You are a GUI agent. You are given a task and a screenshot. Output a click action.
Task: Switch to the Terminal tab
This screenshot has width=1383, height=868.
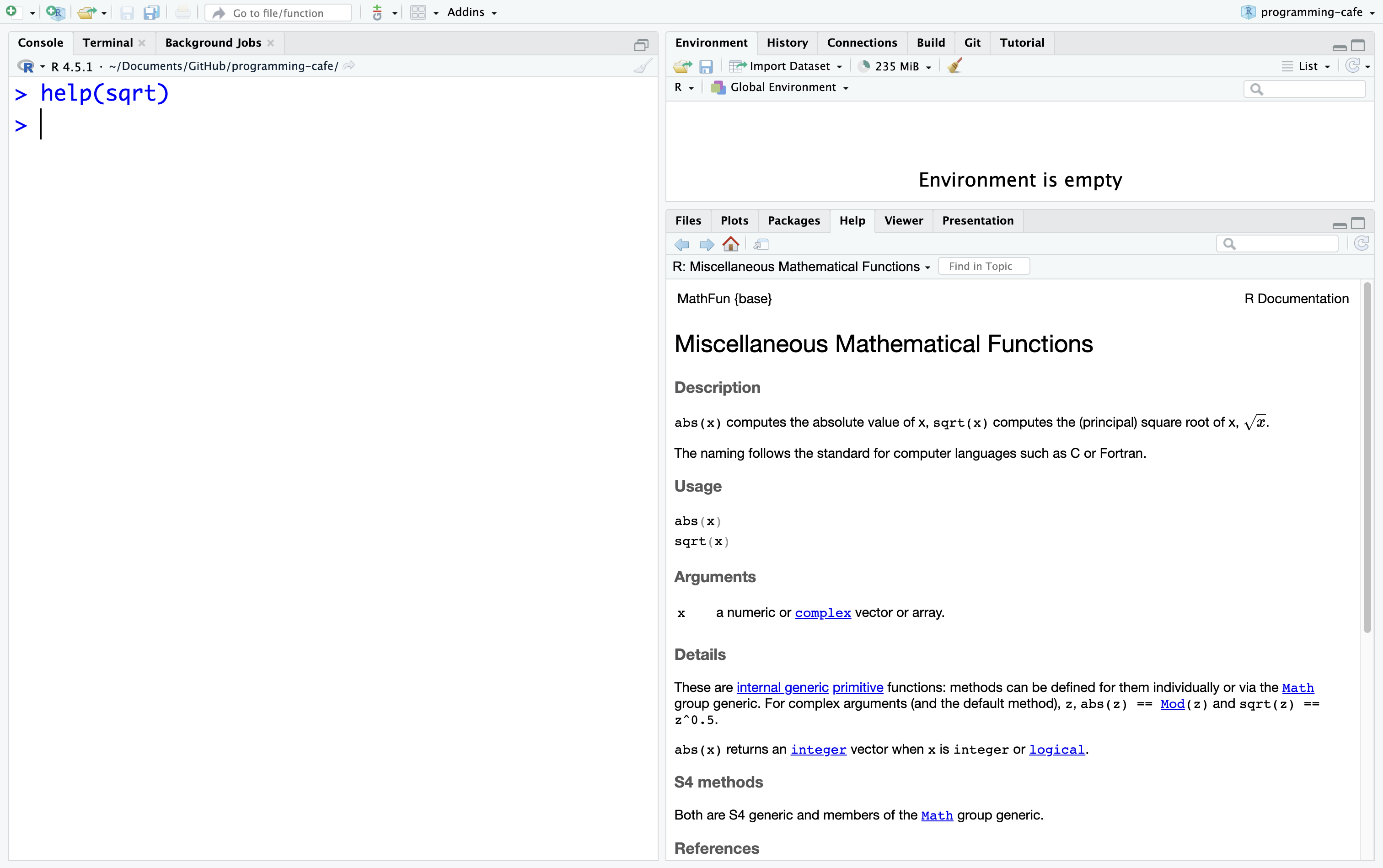[x=107, y=43]
